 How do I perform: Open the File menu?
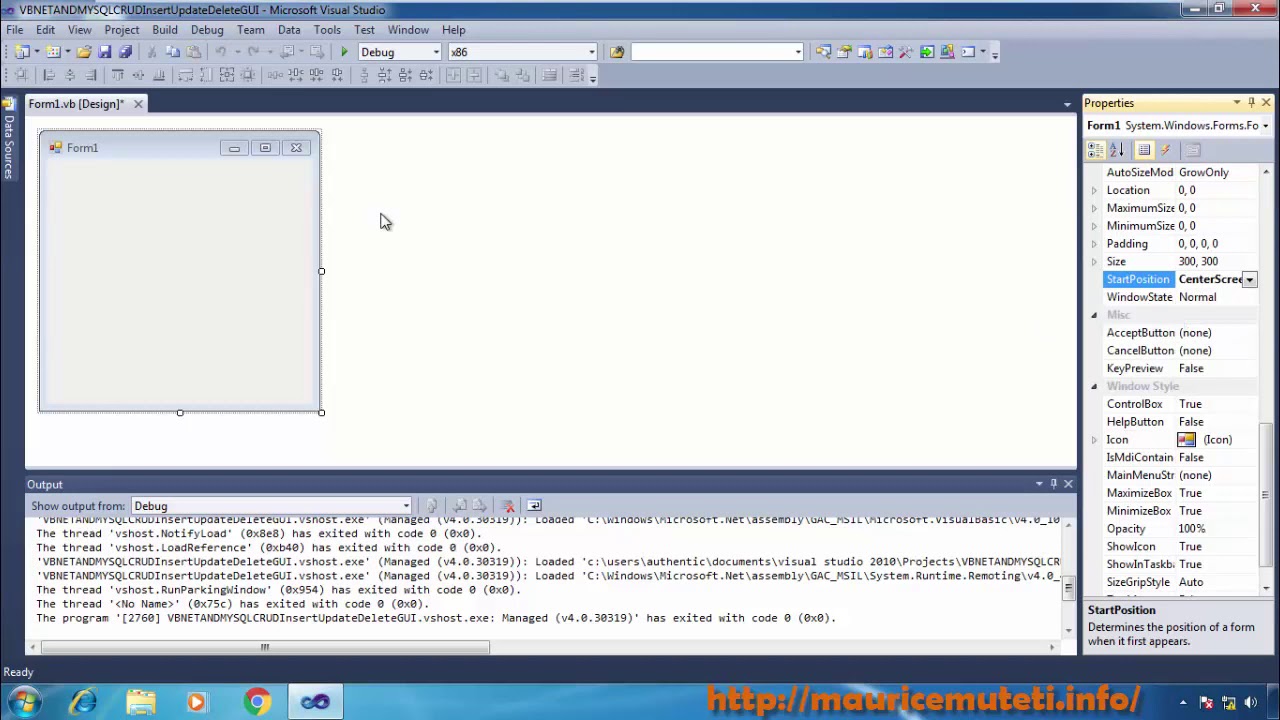click(x=15, y=30)
